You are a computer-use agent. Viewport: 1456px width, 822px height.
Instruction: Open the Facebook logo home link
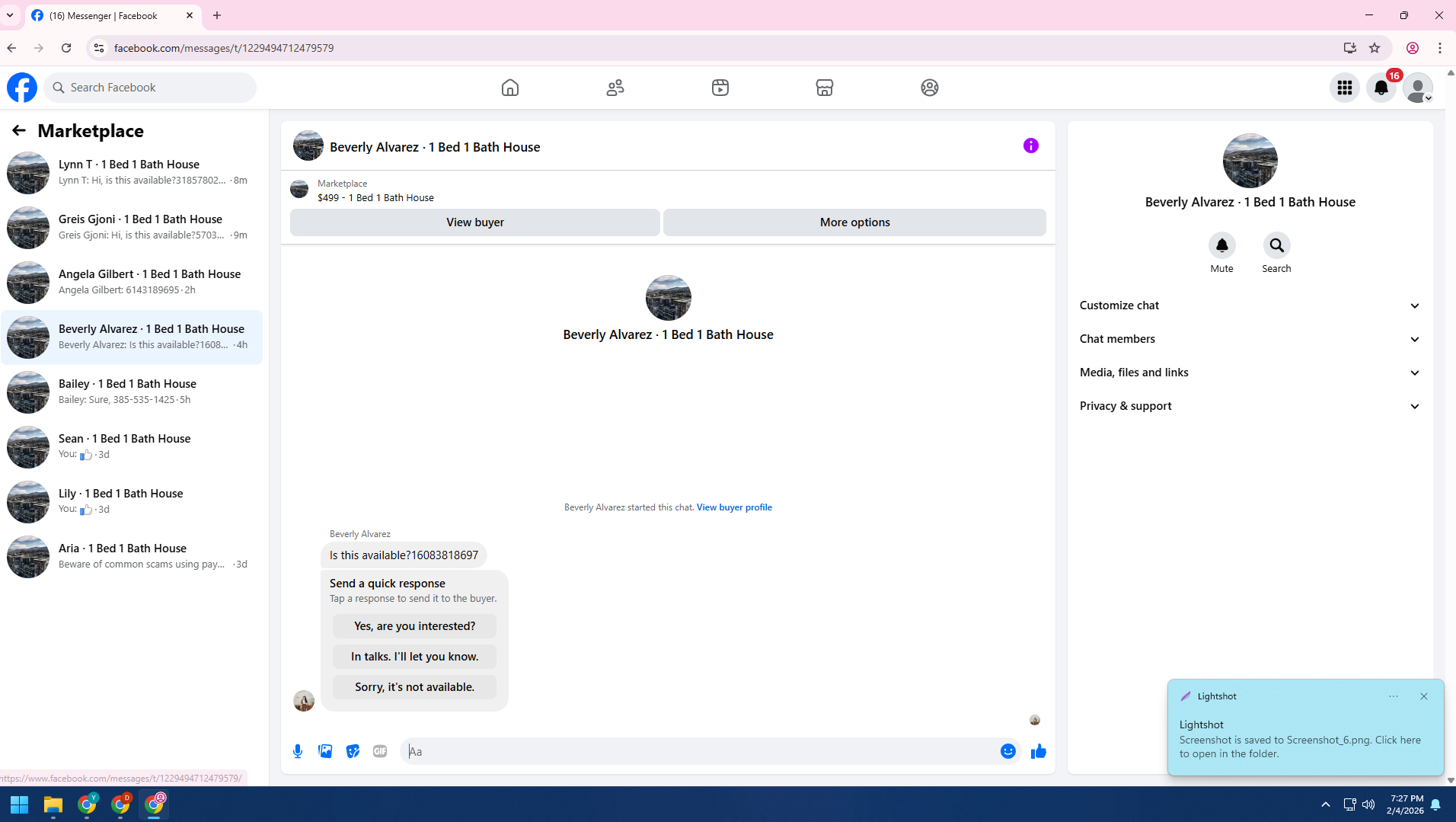(x=22, y=88)
